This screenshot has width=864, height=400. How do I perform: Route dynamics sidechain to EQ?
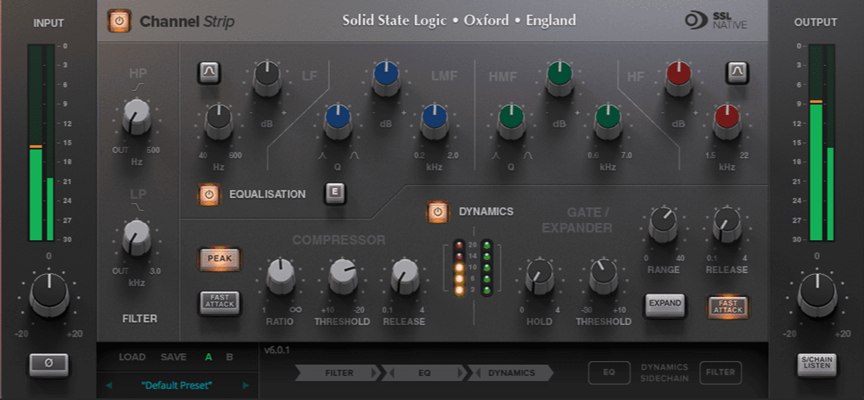tap(609, 372)
